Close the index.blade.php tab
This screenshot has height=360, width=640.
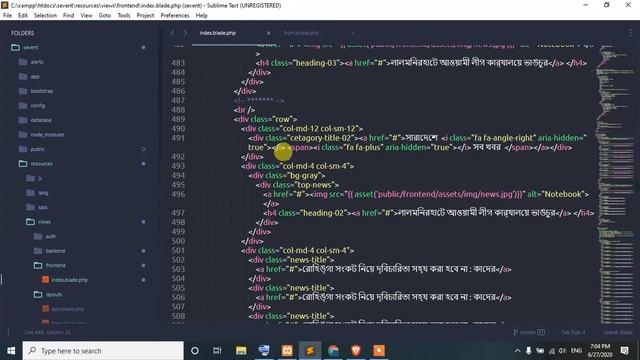269,33
